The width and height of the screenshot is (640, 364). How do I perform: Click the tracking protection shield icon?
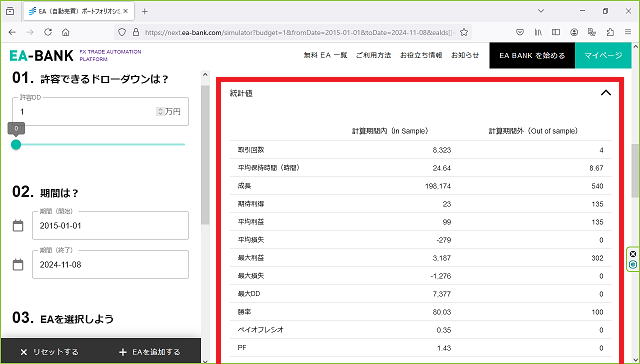(122, 32)
